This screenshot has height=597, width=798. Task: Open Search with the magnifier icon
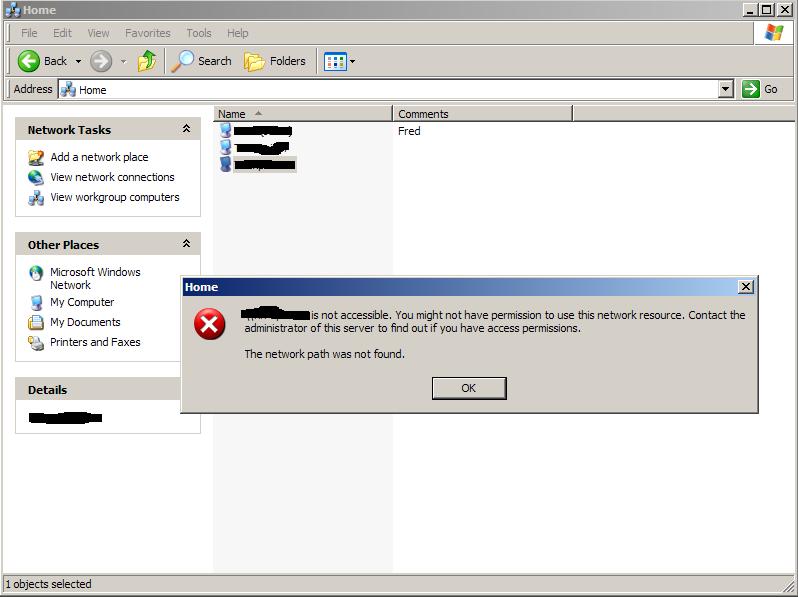(182, 61)
